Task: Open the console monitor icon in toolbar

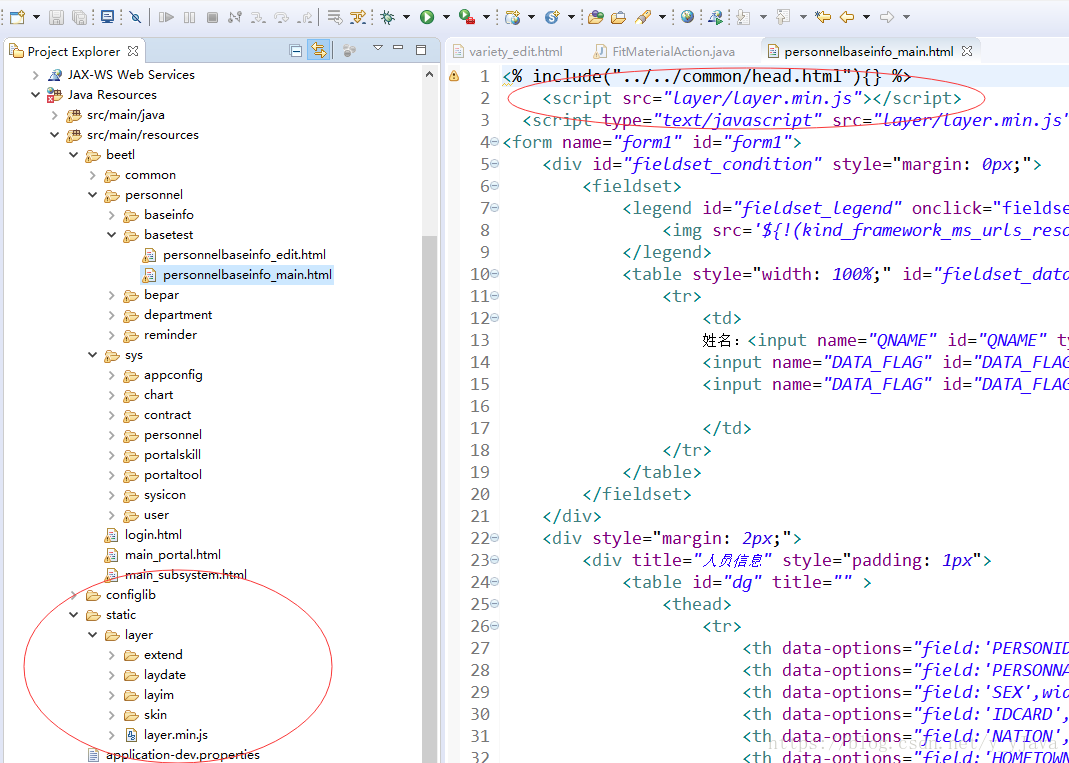Action: pyautogui.click(x=107, y=16)
